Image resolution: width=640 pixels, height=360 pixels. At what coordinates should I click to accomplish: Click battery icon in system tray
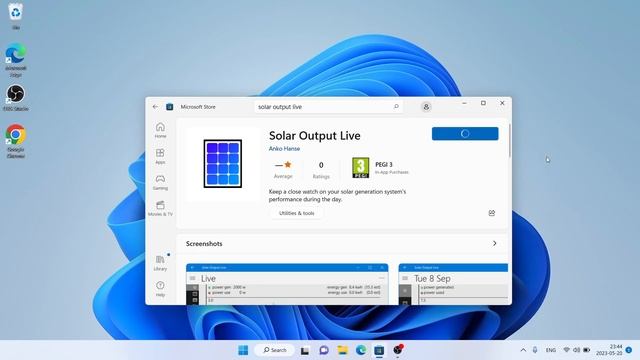pyautogui.click(x=587, y=350)
